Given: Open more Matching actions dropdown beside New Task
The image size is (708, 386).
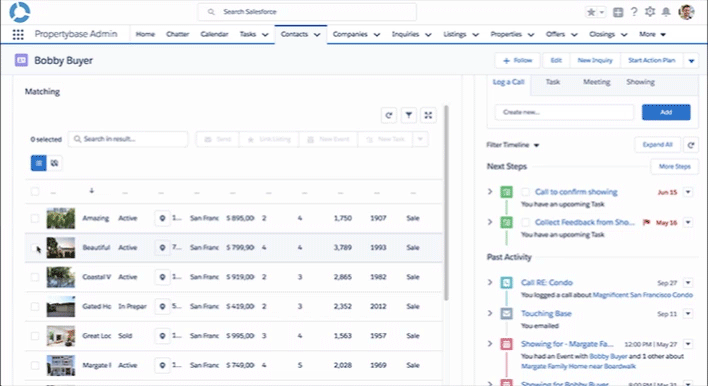Looking at the screenshot, I should [420, 139].
